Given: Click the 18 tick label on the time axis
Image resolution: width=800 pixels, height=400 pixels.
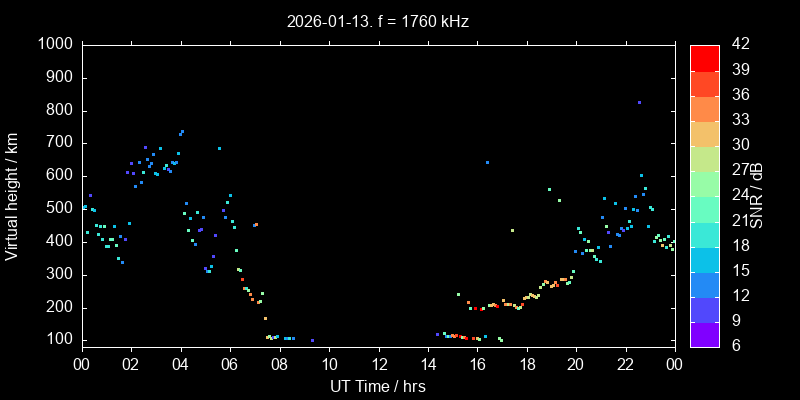Looking at the screenshot, I should [526, 365].
